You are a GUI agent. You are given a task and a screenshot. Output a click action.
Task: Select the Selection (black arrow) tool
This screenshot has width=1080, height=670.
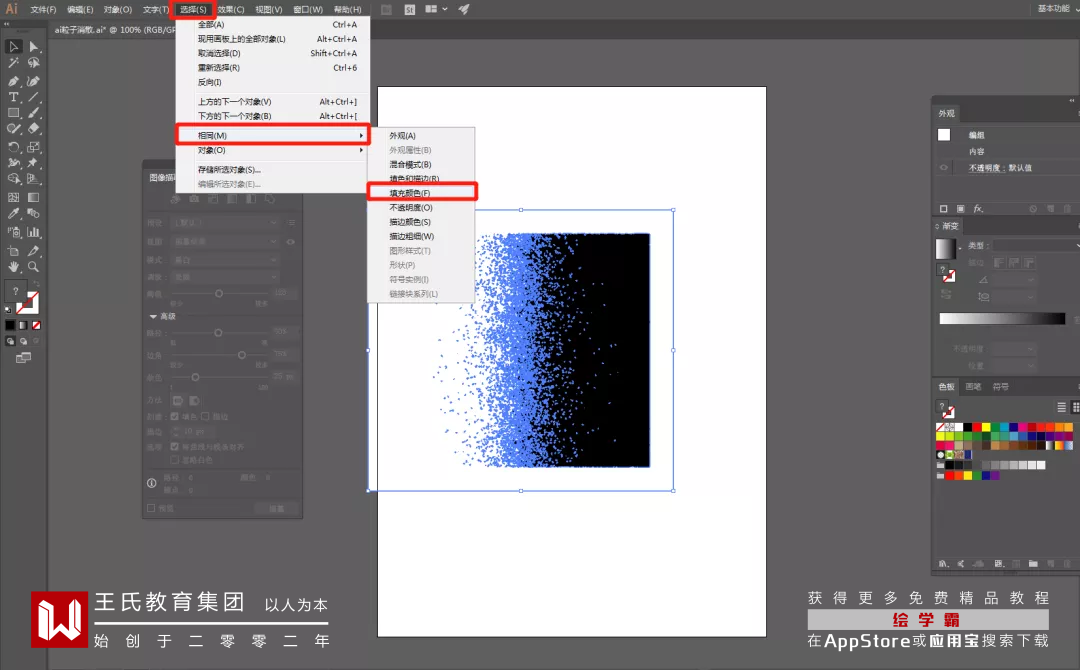click(13, 47)
